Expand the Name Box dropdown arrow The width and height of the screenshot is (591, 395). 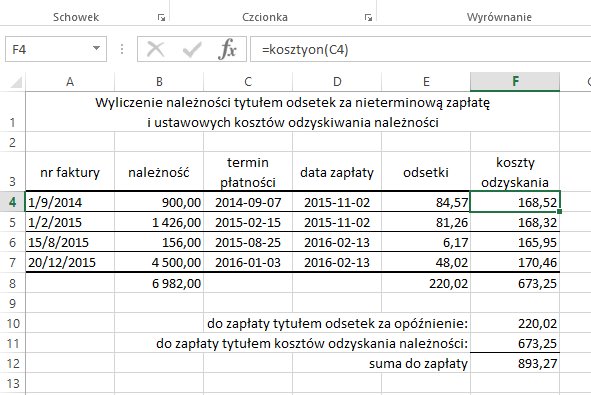[96, 48]
